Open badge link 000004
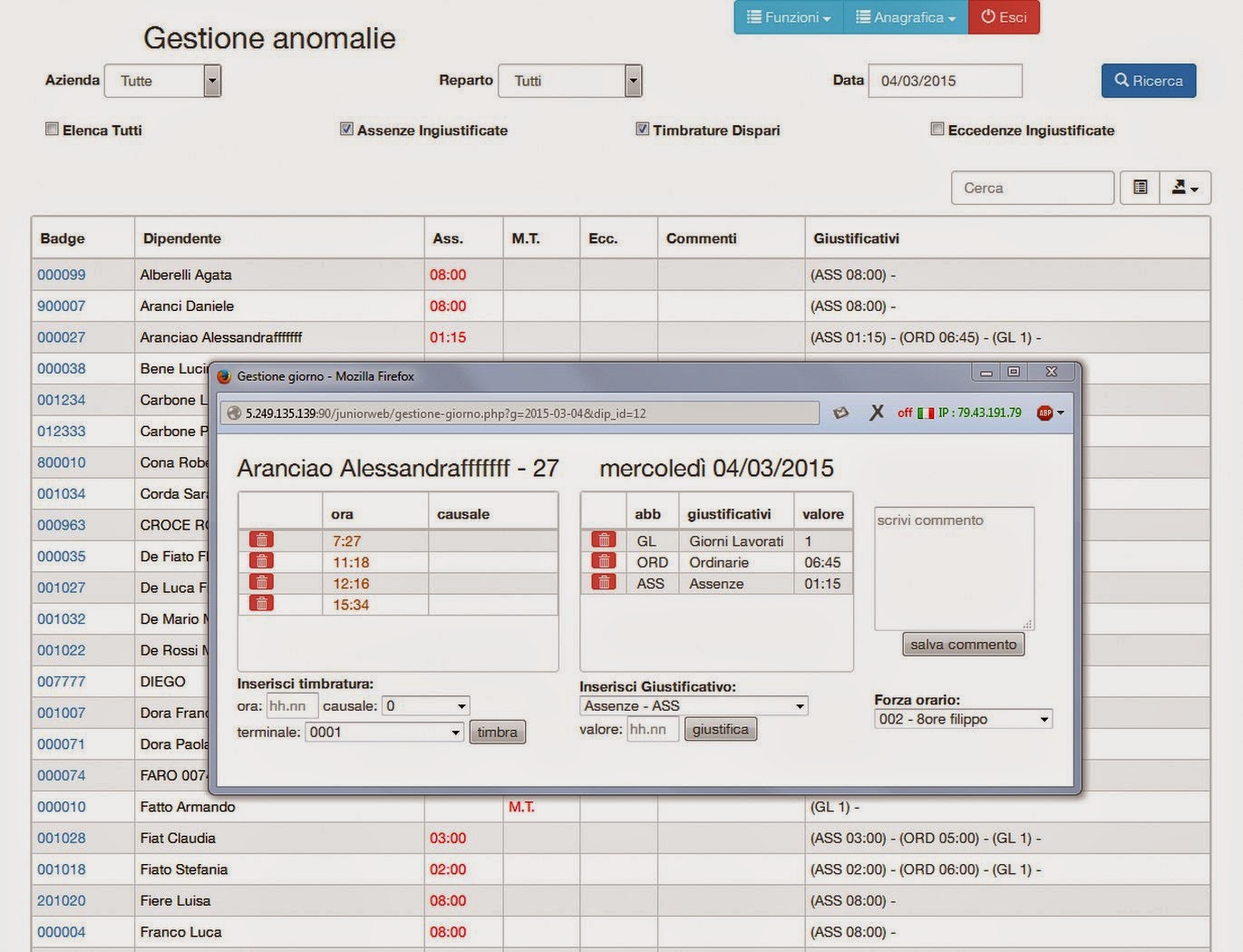1243x952 pixels. [62, 932]
